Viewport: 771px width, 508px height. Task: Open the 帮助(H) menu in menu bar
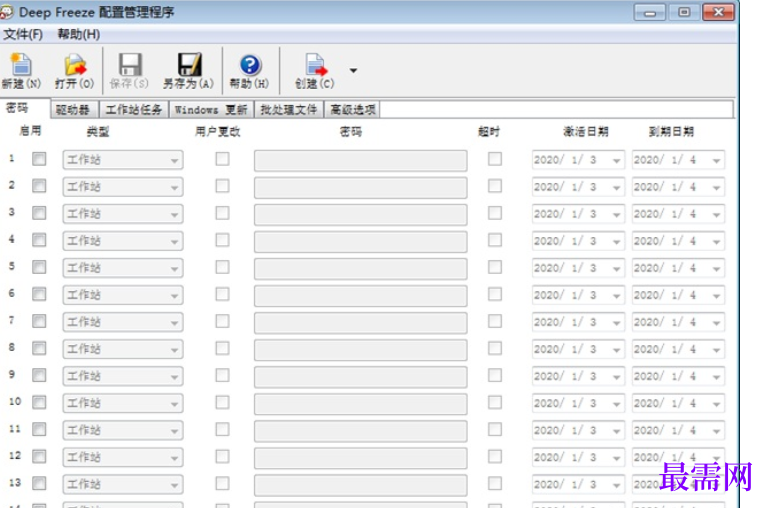click(x=79, y=34)
